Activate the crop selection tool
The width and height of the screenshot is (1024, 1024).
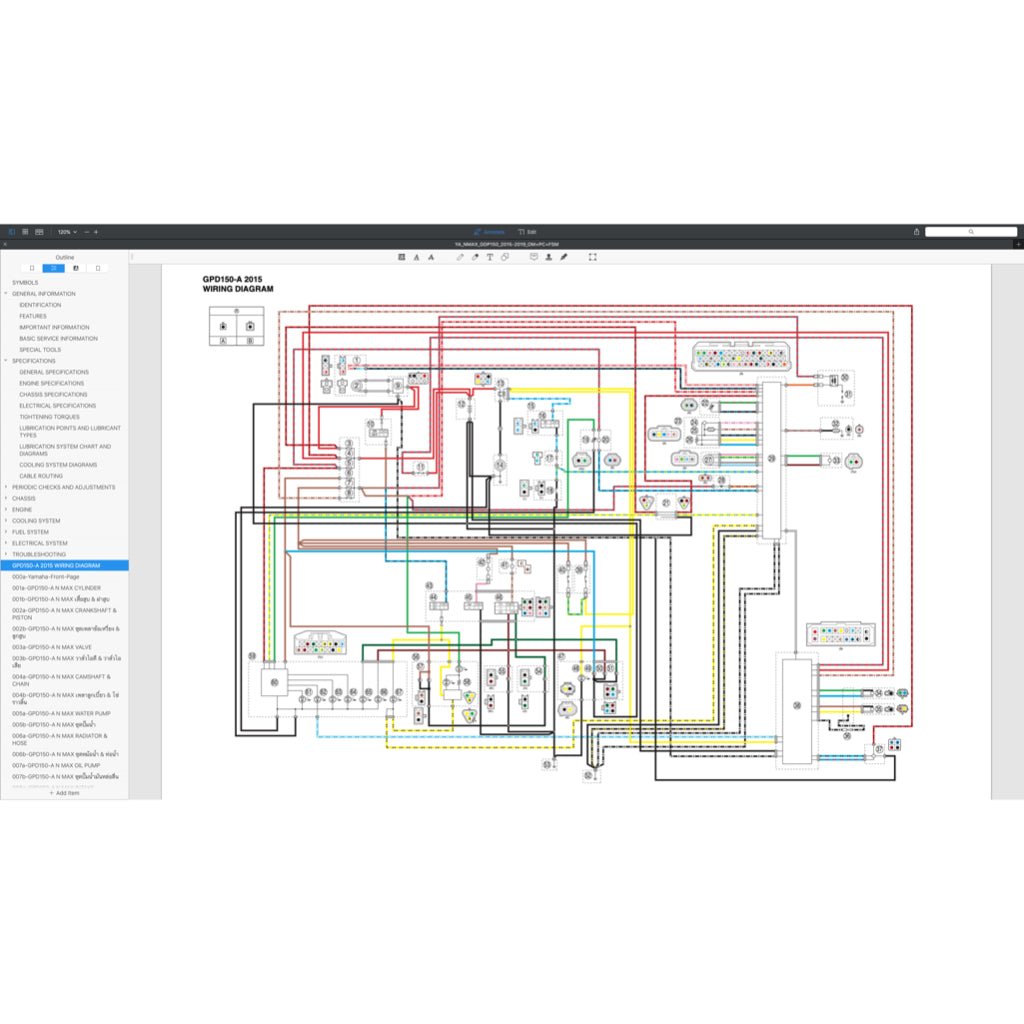593,257
